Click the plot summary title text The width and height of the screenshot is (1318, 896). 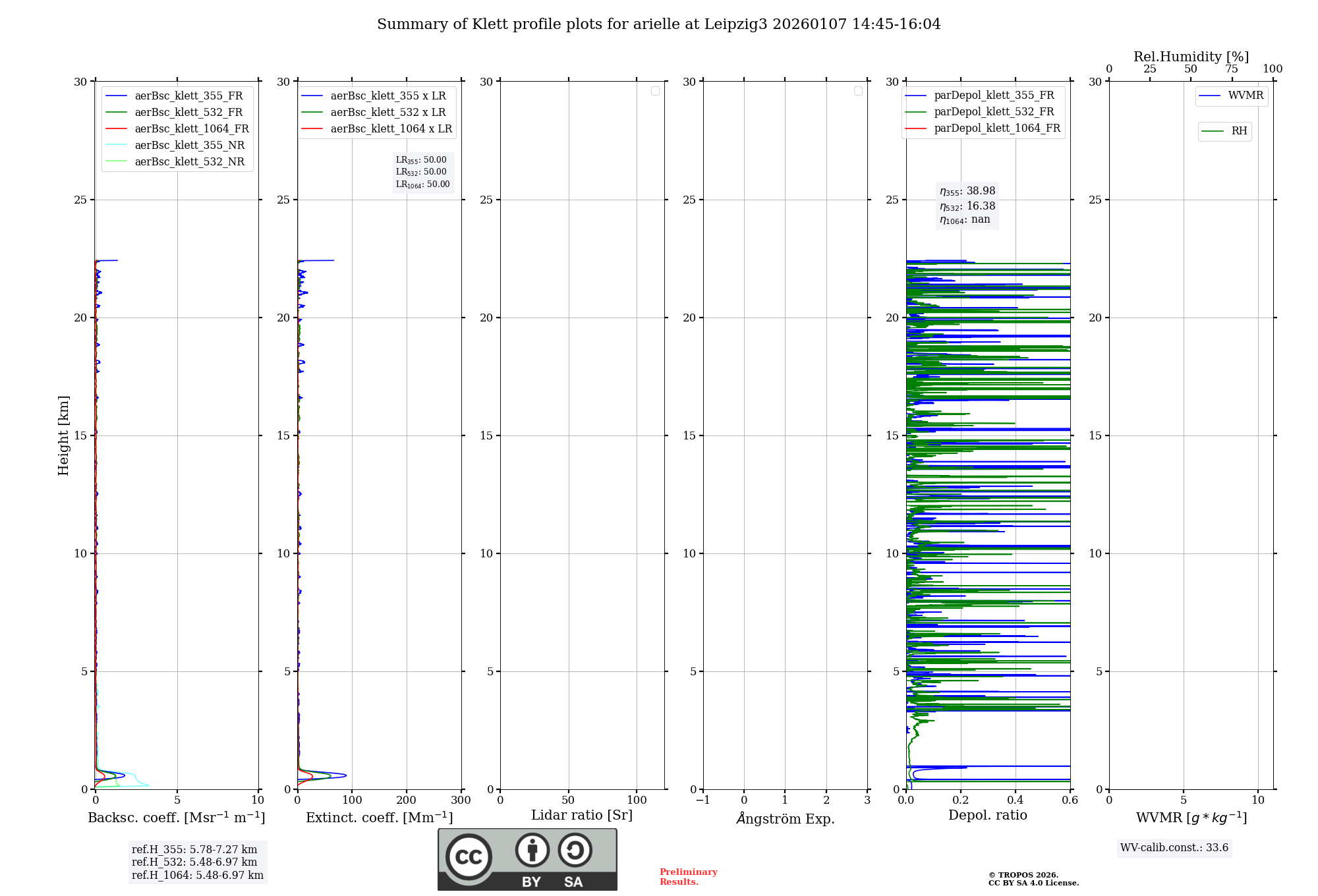click(x=658, y=24)
